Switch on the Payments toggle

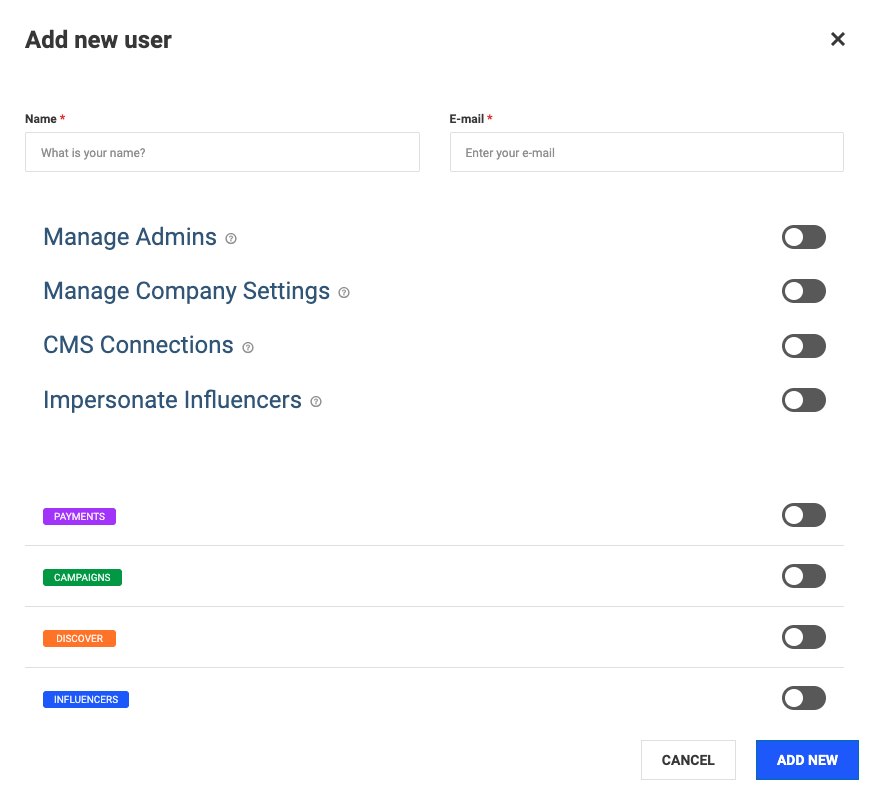804,515
